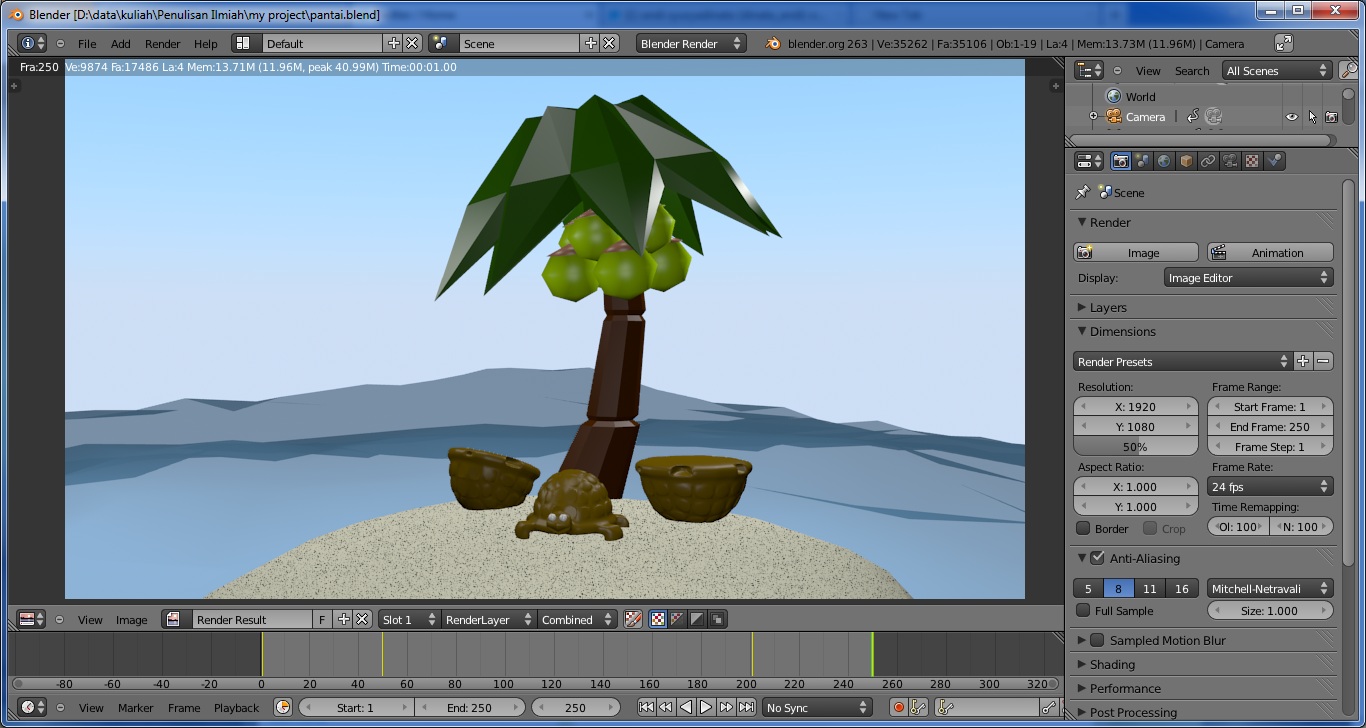Viewport: 1366px width, 728px height.
Task: Enable the Border checkbox
Action: (1083, 528)
